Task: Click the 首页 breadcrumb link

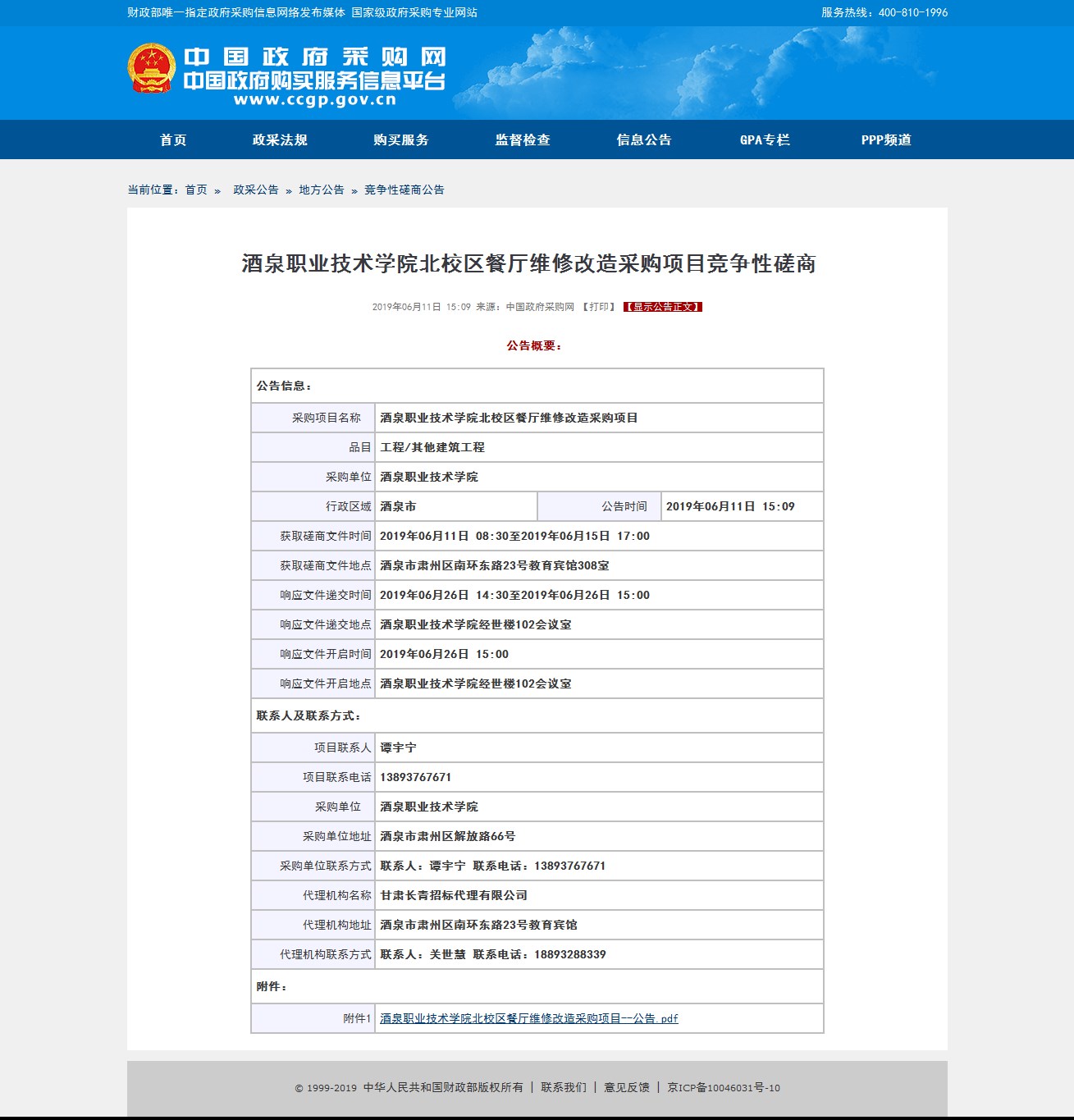Action: 196,190
